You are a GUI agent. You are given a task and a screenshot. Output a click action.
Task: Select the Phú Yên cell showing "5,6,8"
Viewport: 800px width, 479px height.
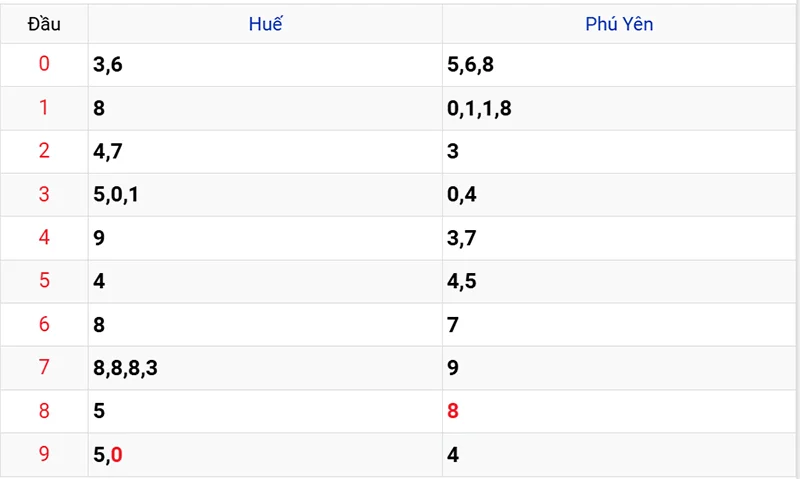point(470,65)
